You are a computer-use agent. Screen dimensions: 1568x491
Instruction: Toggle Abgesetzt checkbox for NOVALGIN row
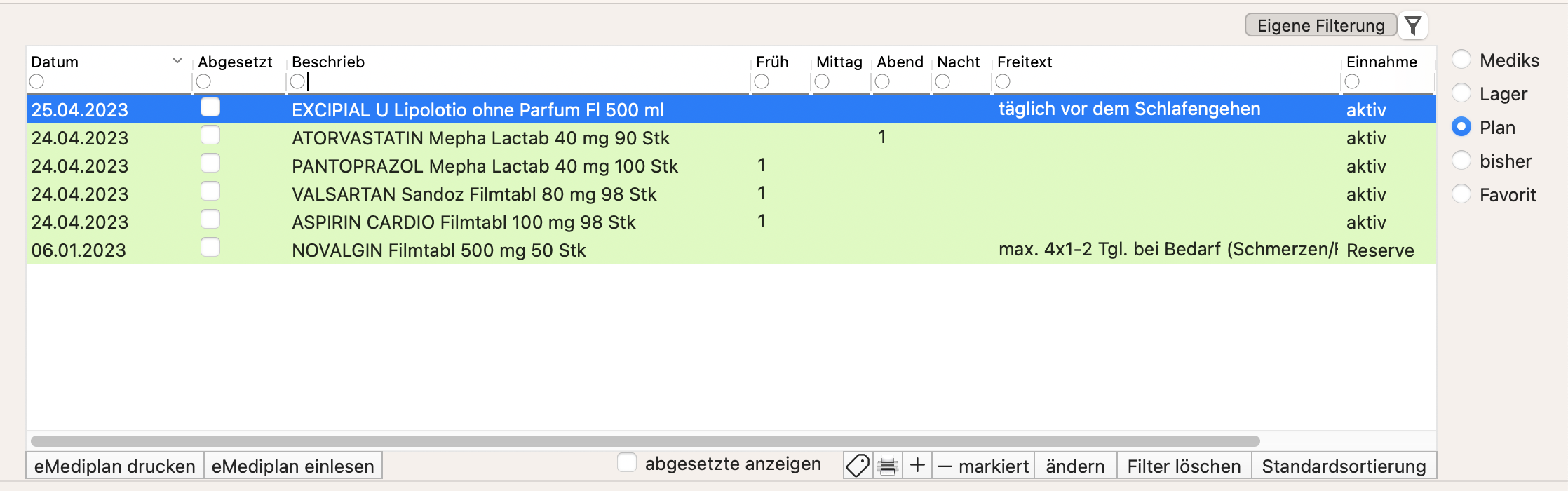coord(210,247)
